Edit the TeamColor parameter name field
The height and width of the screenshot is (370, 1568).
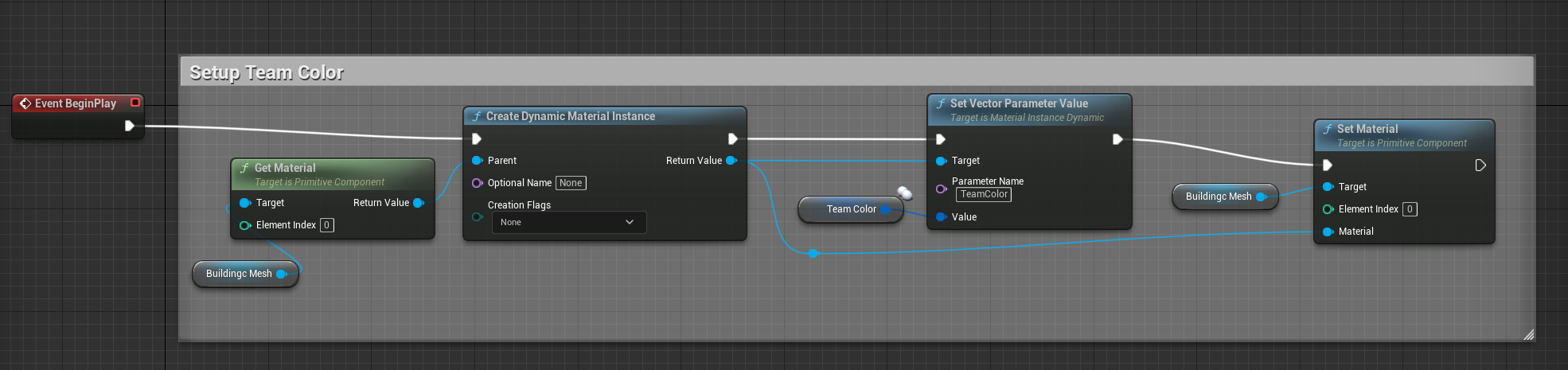point(984,194)
